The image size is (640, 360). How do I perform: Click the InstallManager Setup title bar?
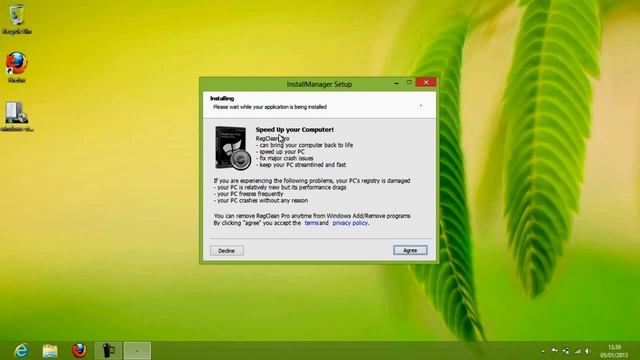point(319,84)
